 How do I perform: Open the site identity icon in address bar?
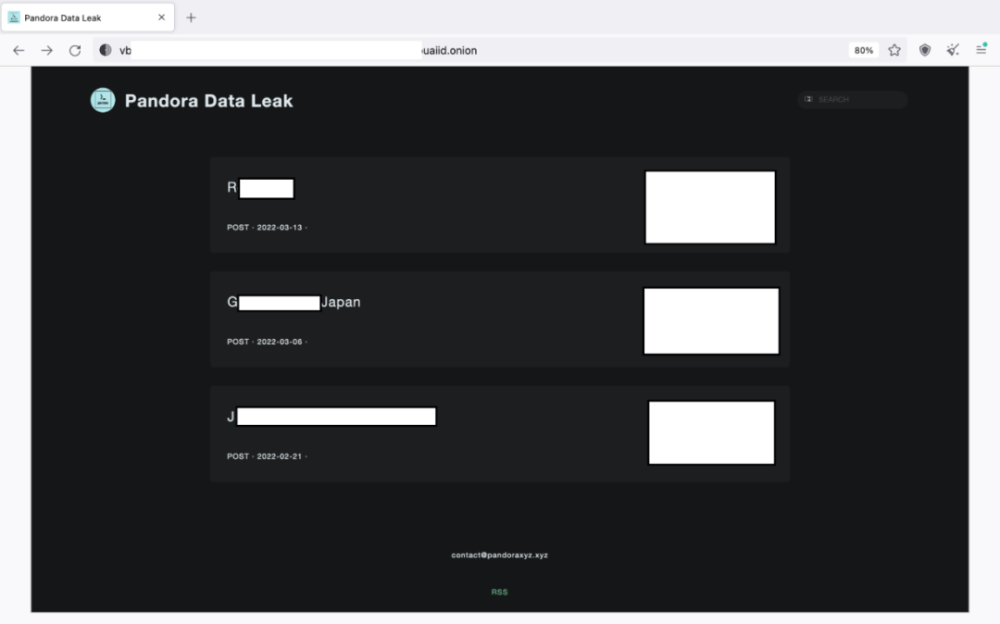105,50
